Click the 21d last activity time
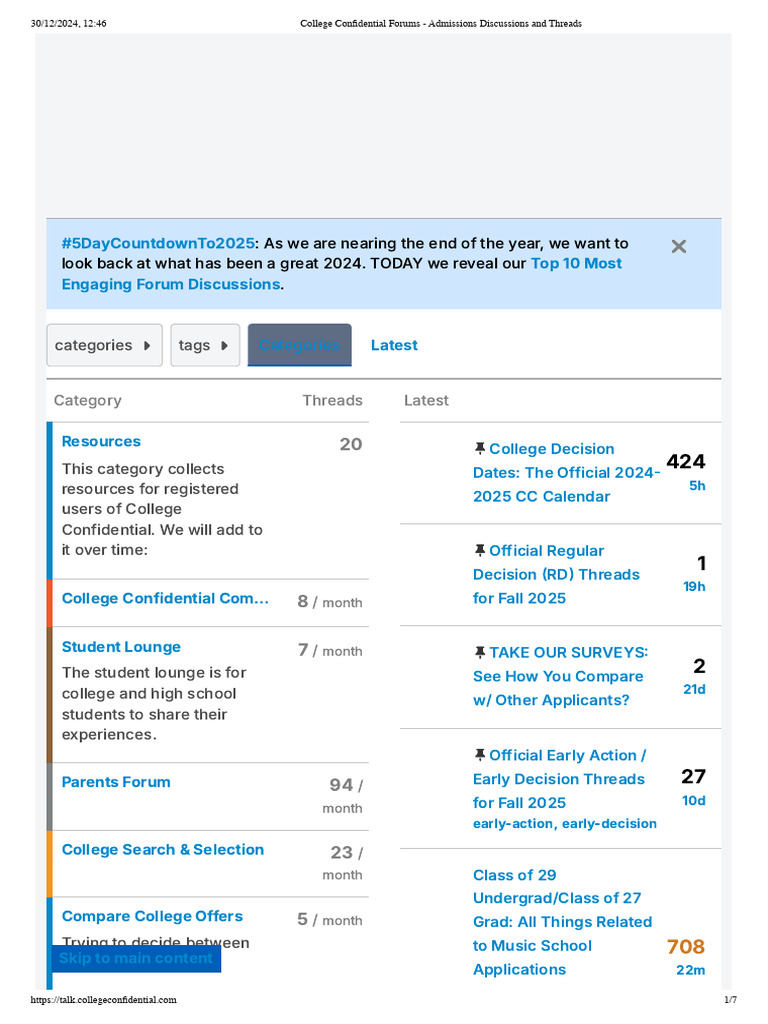 pyautogui.click(x=694, y=689)
